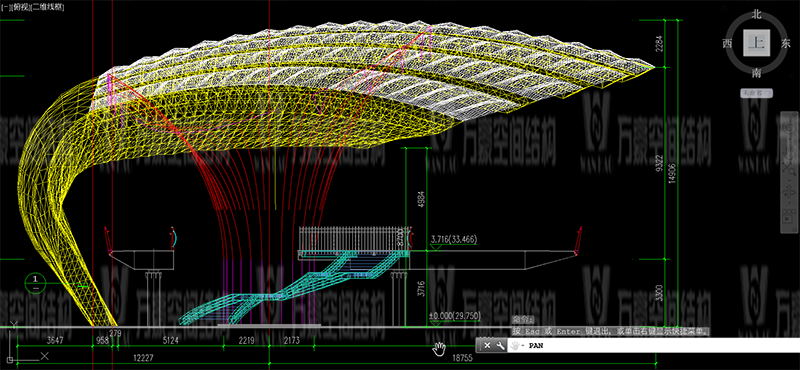Viewport: 800px width, 370px height.
Task: Click Zoom Extents in the navigation bar
Action: coord(789,169)
